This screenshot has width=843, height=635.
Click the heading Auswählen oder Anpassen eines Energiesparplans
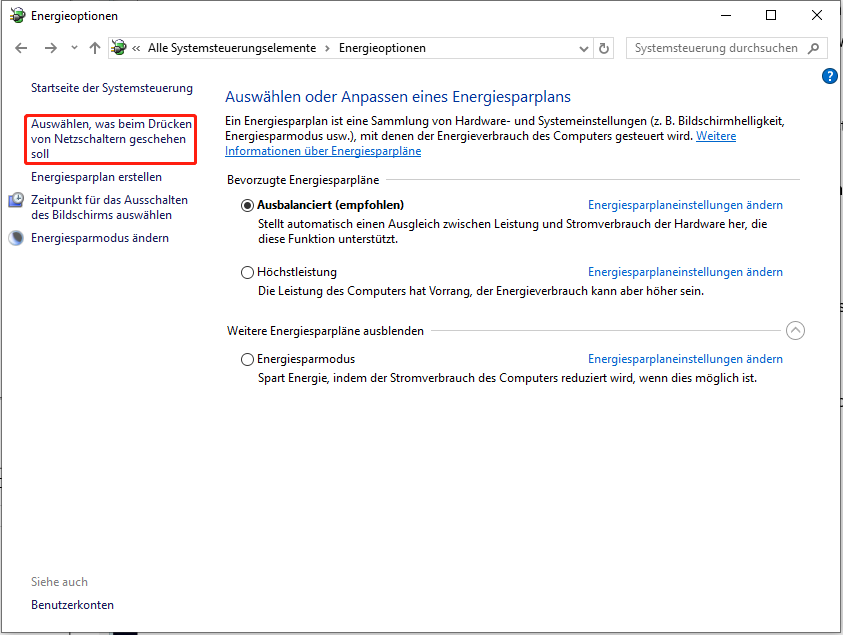point(398,97)
